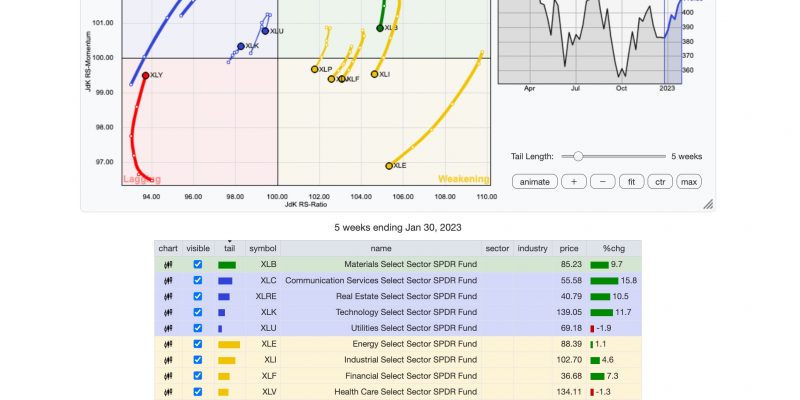Open chart icon for XLRE row
This screenshot has width=800, height=400.
pyautogui.click(x=168, y=296)
